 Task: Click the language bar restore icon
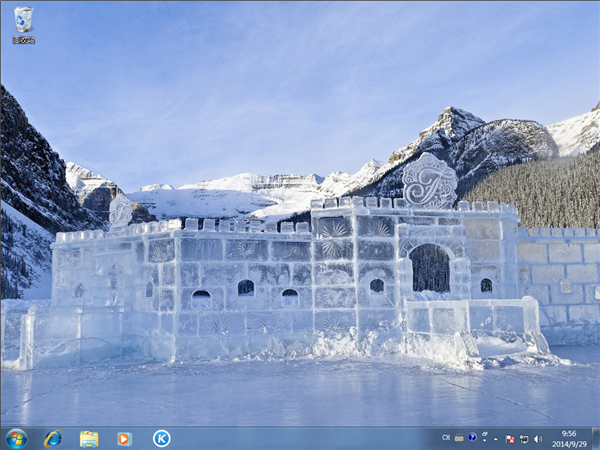point(484,433)
